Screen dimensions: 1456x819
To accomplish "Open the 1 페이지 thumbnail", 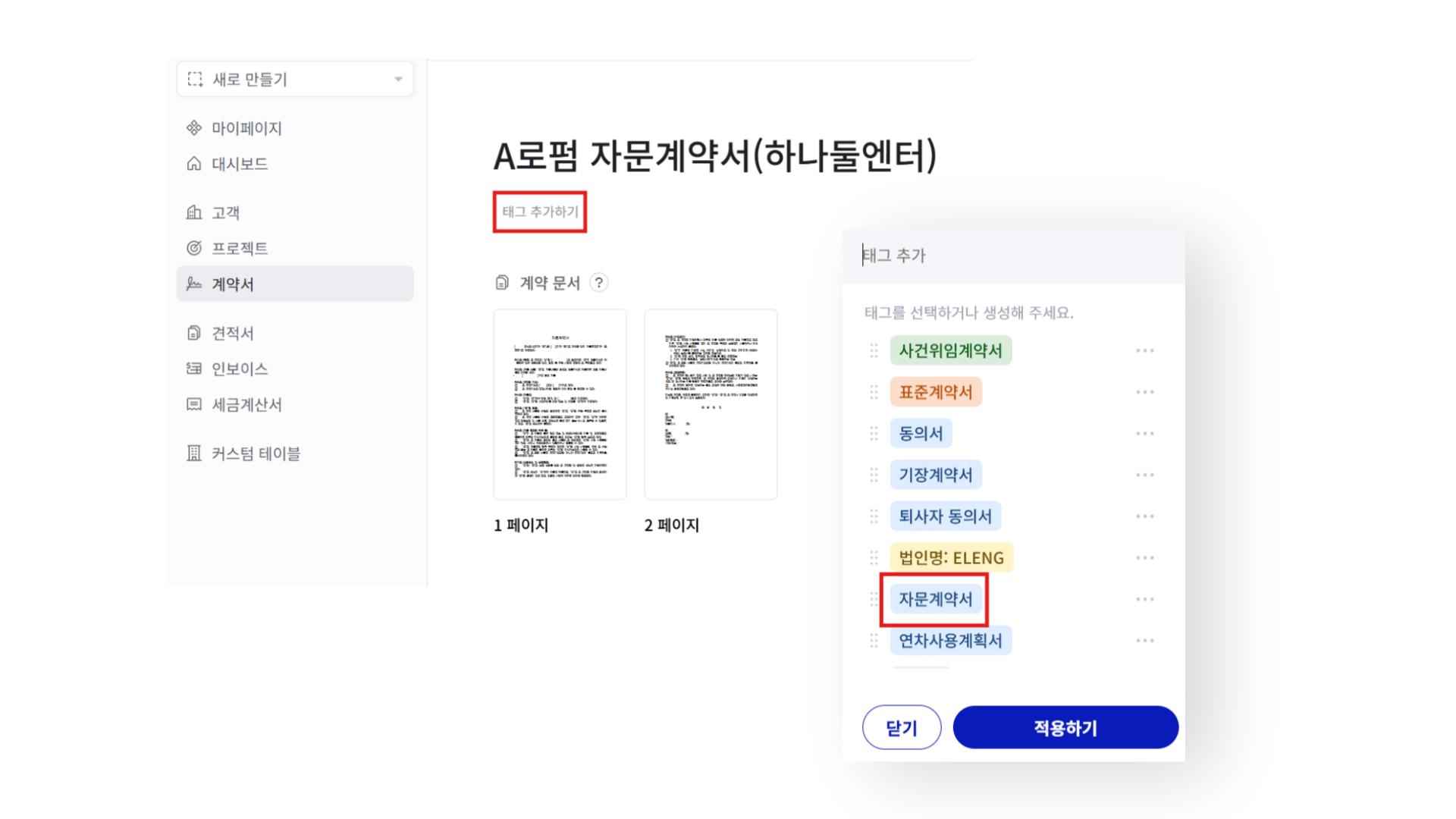I will pos(560,404).
